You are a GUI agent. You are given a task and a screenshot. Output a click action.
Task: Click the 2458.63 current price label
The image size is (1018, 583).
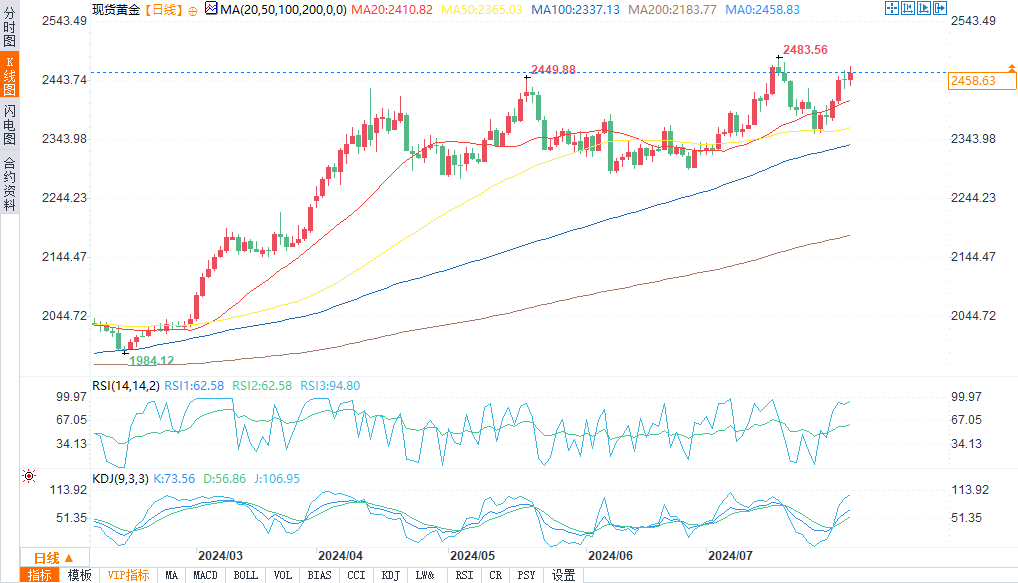[x=972, y=81]
